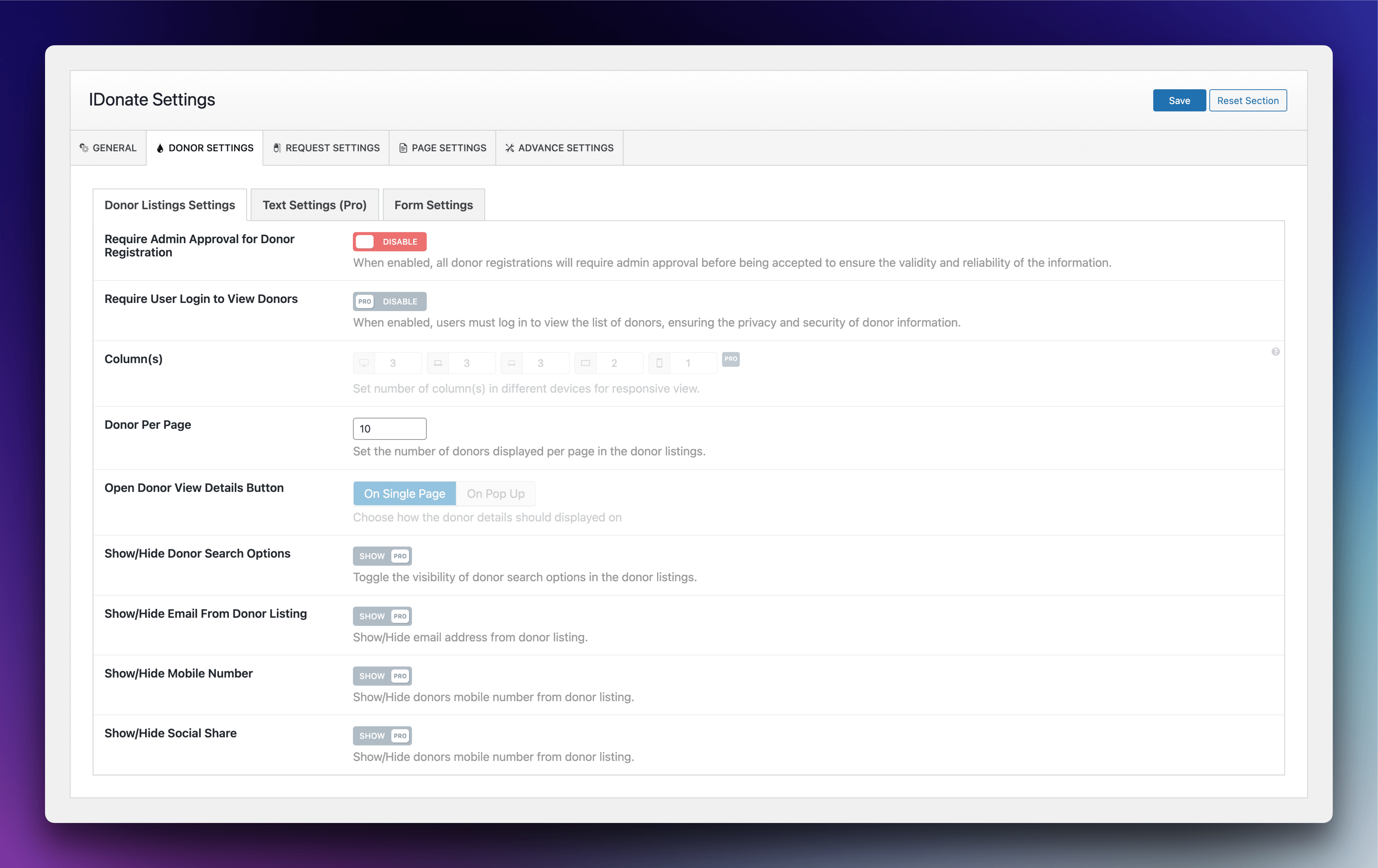Click the Reset Section button
Image resolution: width=1378 pixels, height=868 pixels.
tap(1248, 101)
